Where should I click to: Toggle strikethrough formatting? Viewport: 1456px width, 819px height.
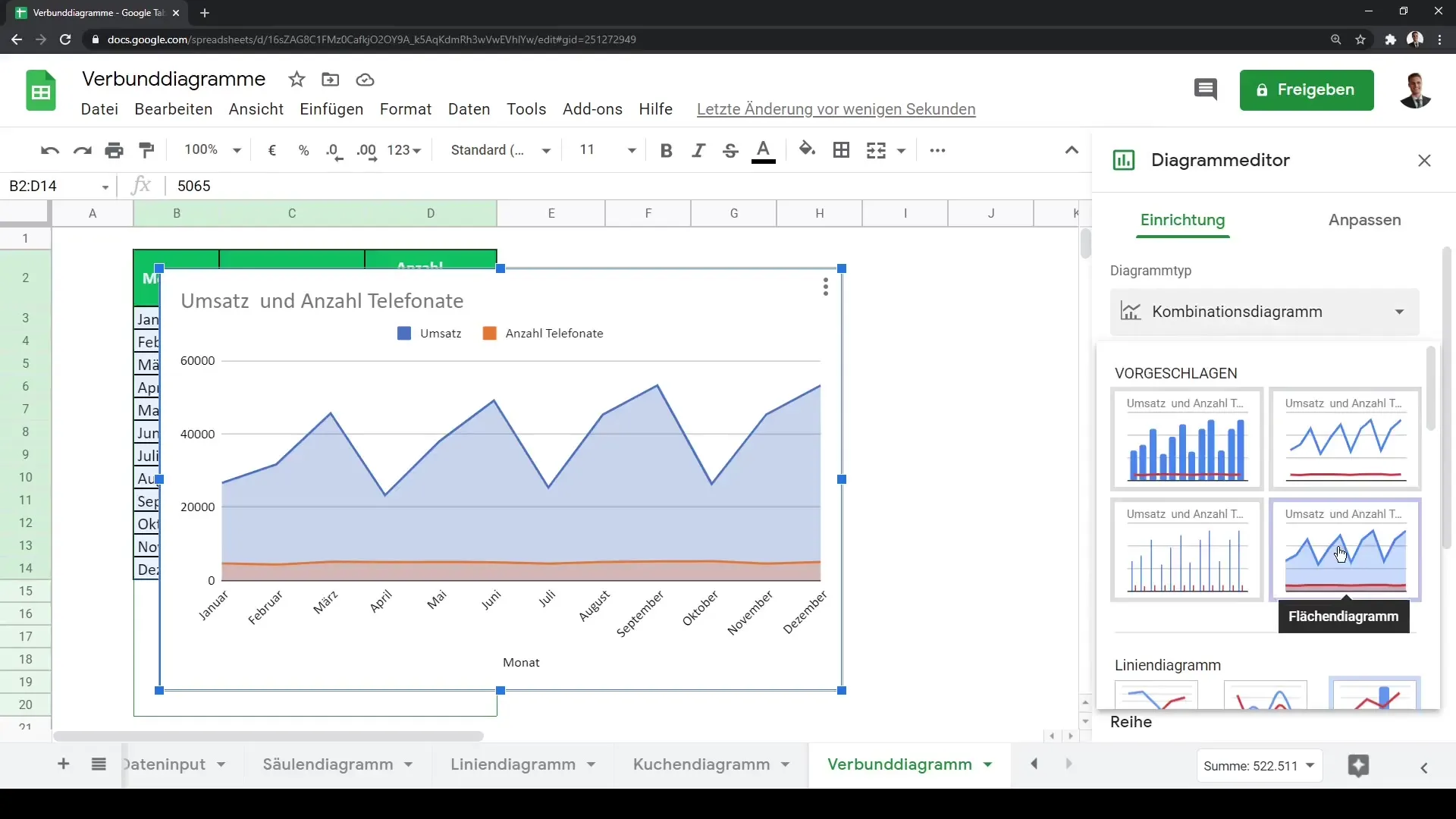tap(730, 150)
